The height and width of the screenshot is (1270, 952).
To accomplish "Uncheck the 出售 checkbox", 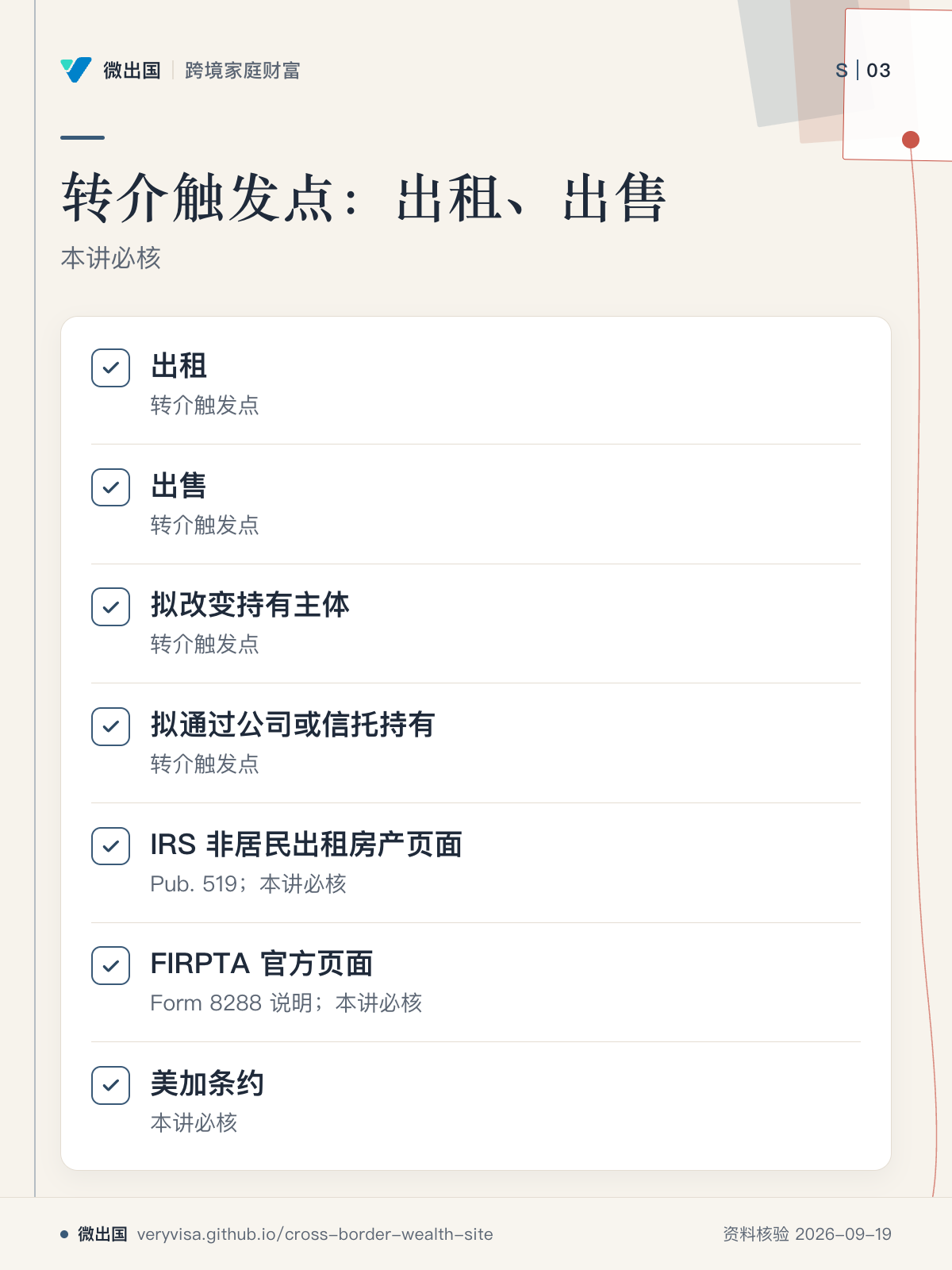I will 111,487.
